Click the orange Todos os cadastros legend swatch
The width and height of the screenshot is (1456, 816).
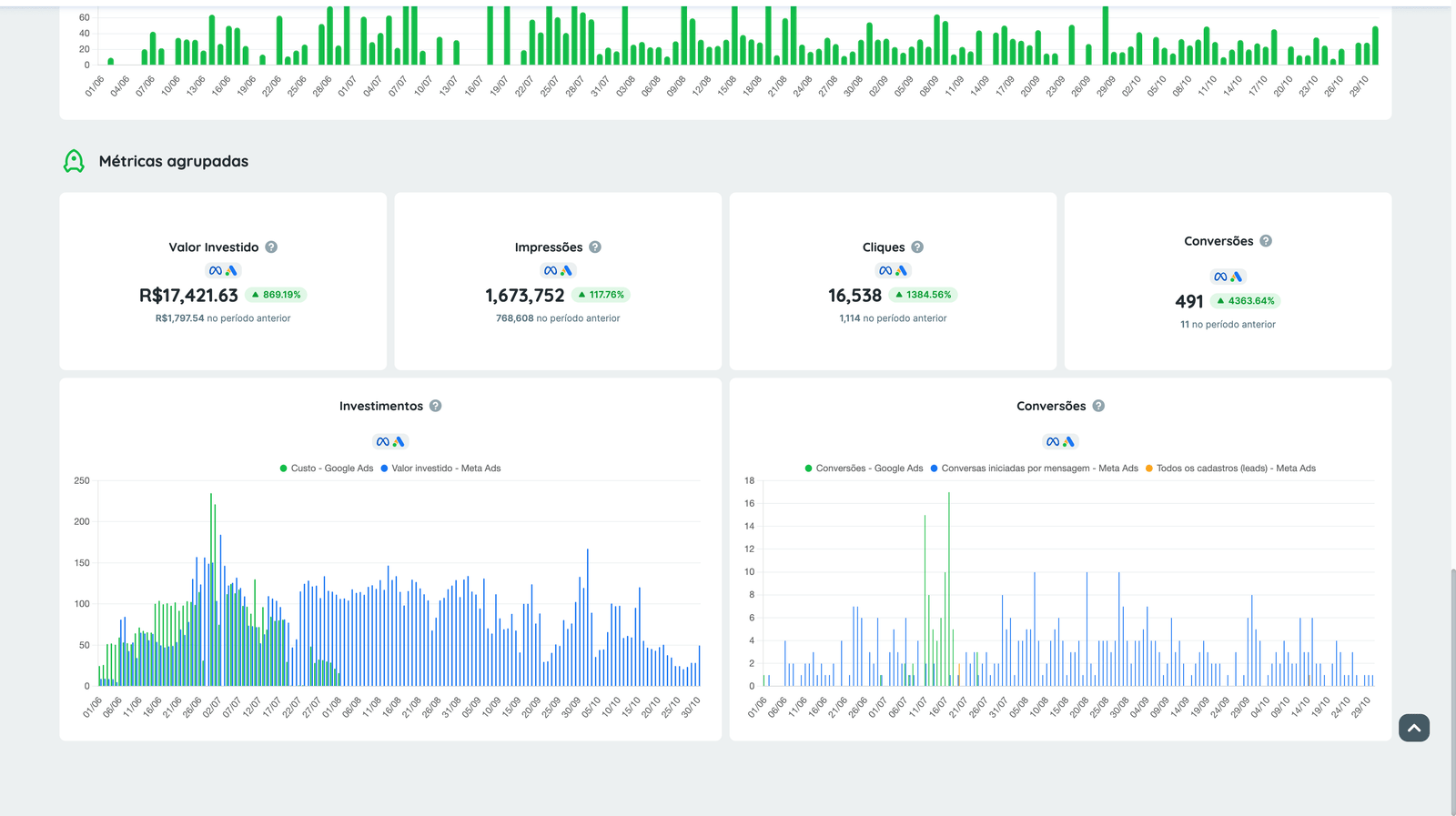coord(1149,468)
